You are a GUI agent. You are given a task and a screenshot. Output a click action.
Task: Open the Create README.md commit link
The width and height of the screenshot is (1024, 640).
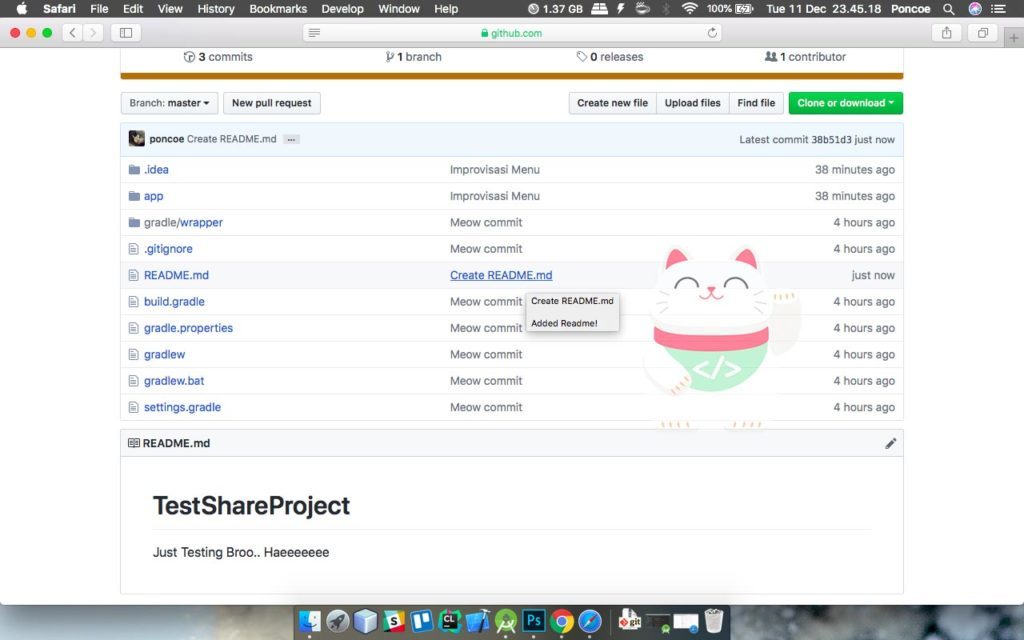click(501, 276)
